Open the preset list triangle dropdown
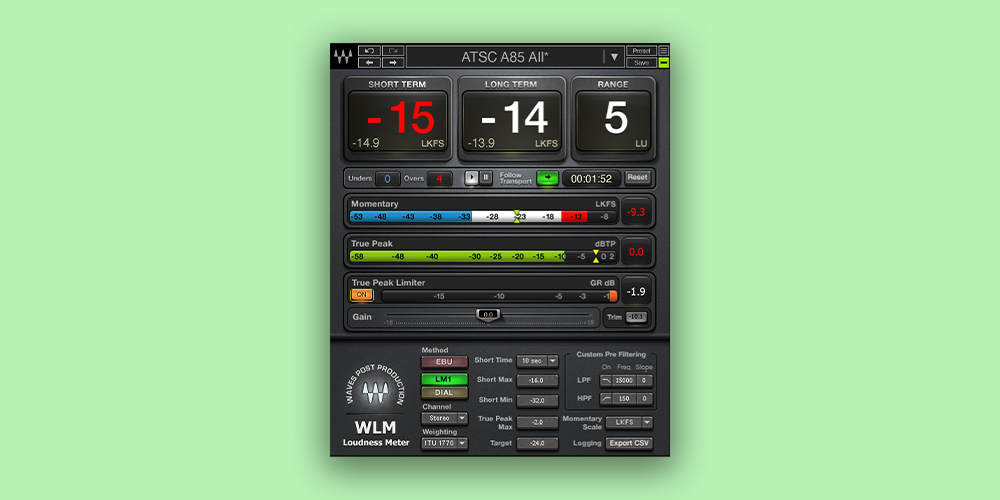This screenshot has width=1000, height=500. click(x=614, y=57)
